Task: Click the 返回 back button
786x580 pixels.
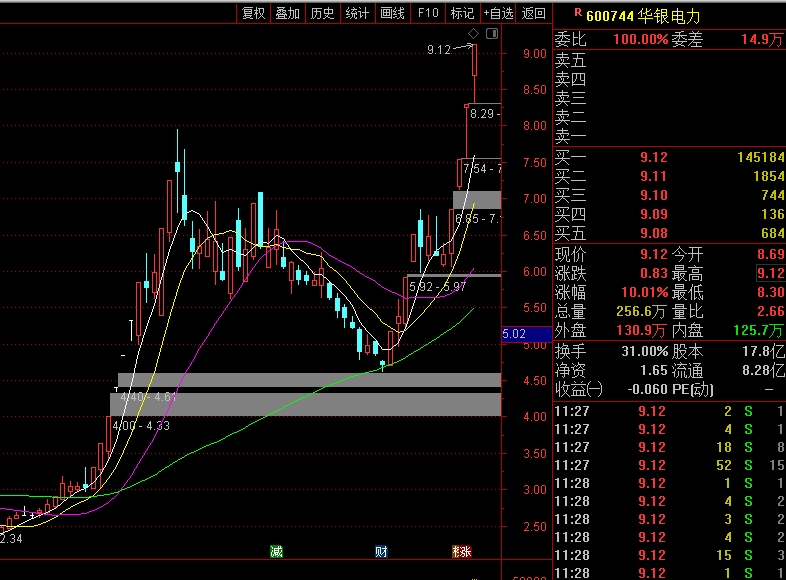Action: [x=534, y=13]
